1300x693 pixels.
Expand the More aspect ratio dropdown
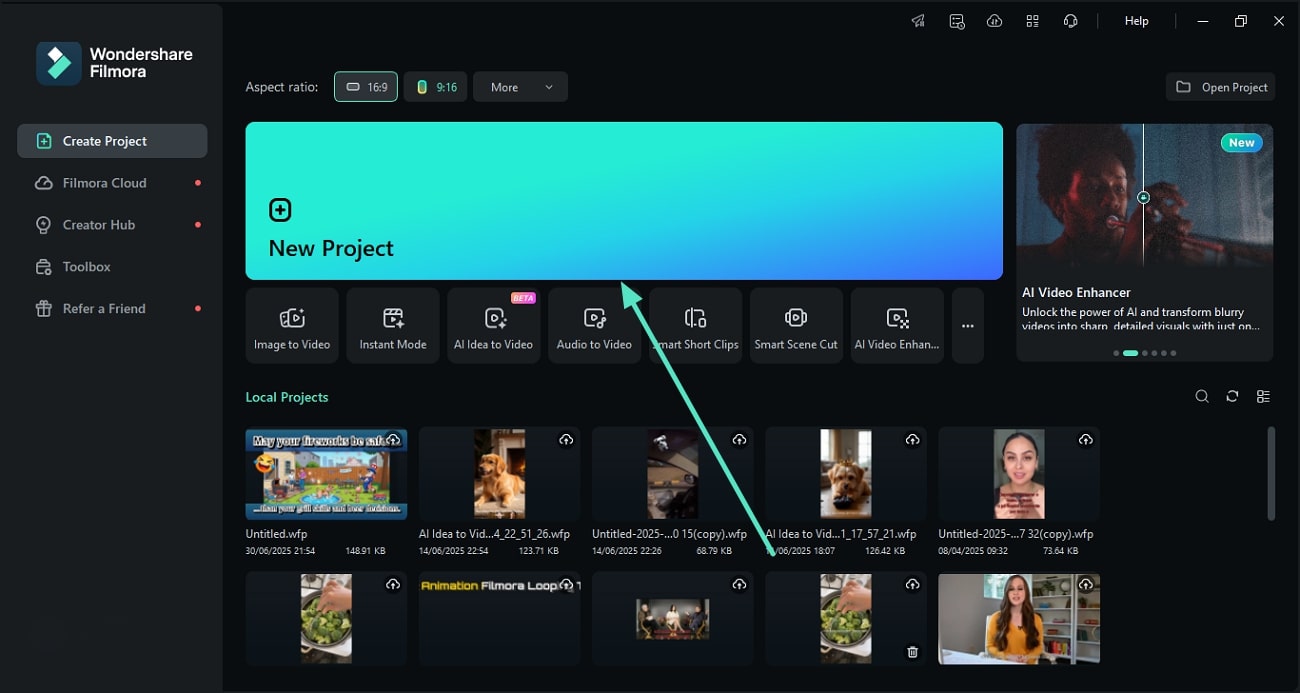point(520,87)
